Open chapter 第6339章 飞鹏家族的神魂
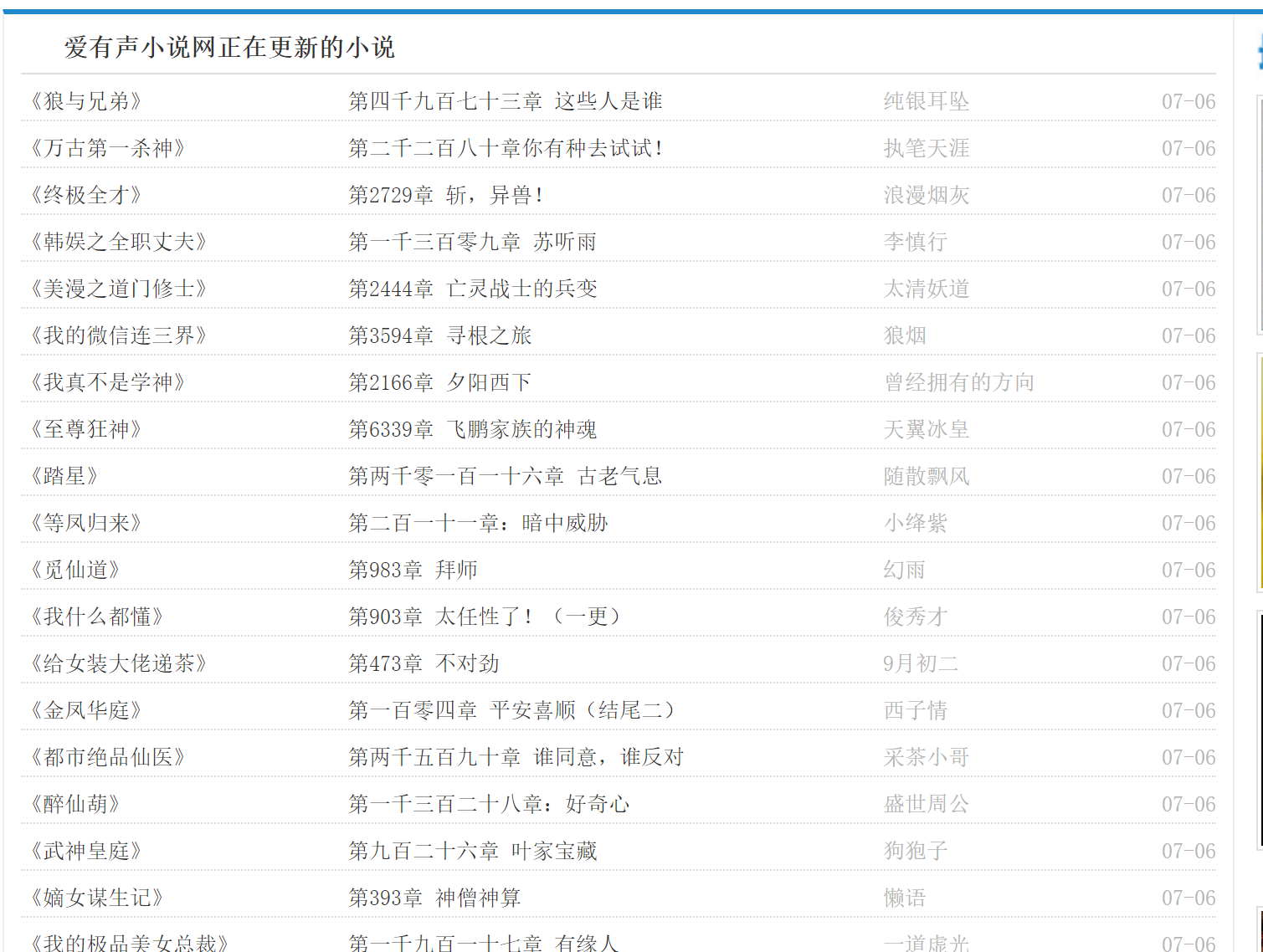 click(473, 429)
